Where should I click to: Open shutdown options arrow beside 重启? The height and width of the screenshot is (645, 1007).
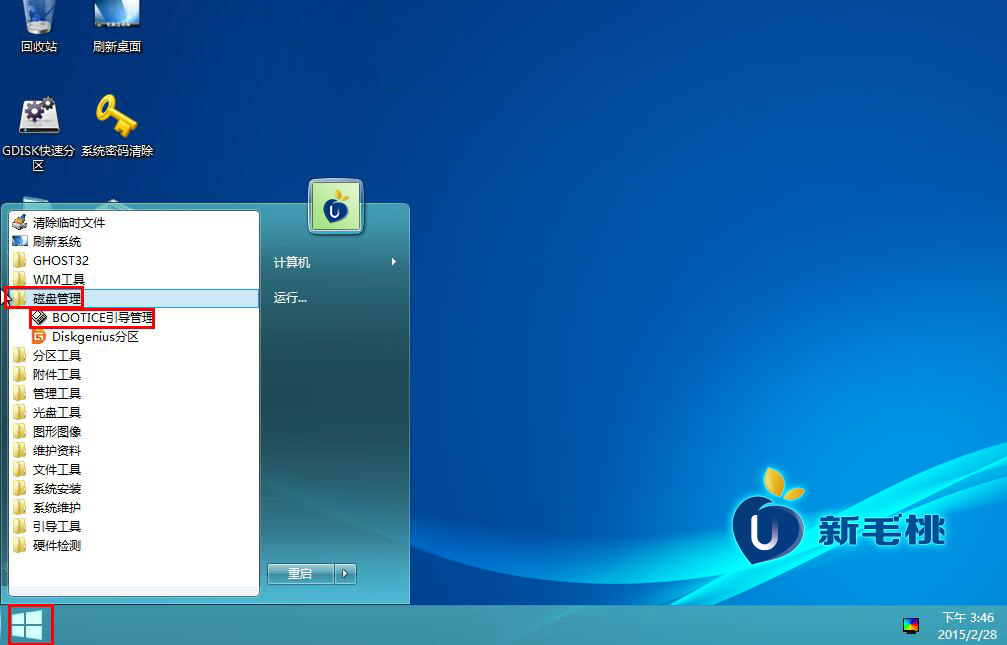[x=345, y=573]
